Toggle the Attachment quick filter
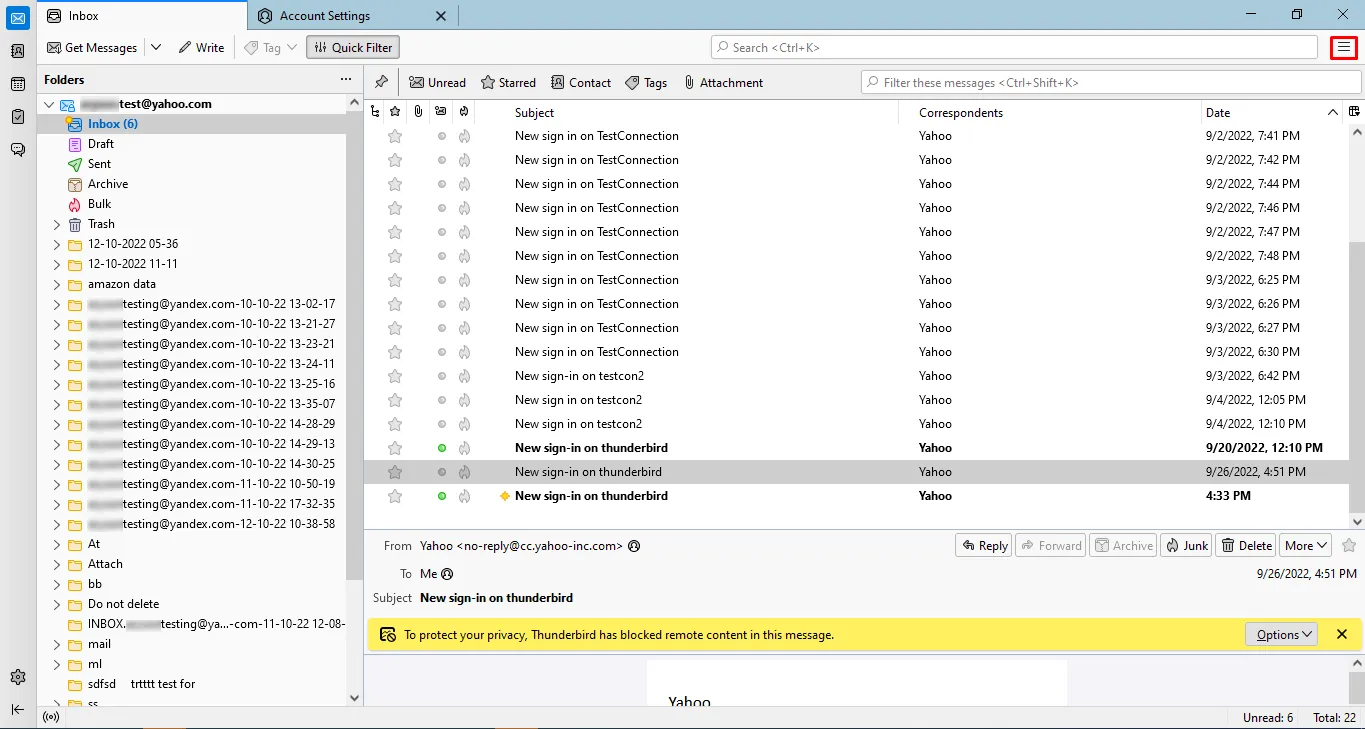 pyautogui.click(x=723, y=83)
